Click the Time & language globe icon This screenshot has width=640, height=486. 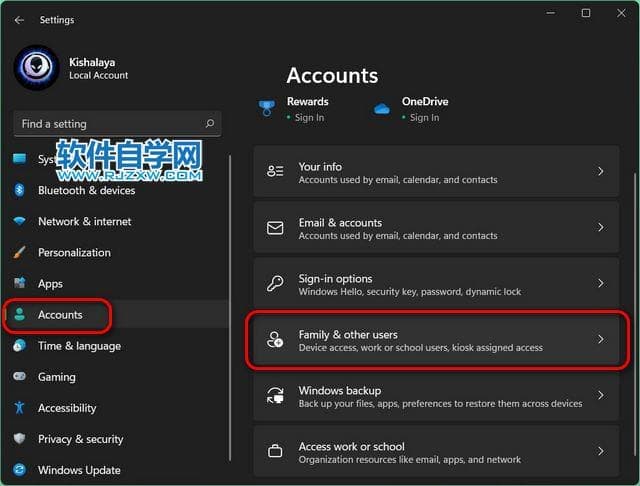19,346
